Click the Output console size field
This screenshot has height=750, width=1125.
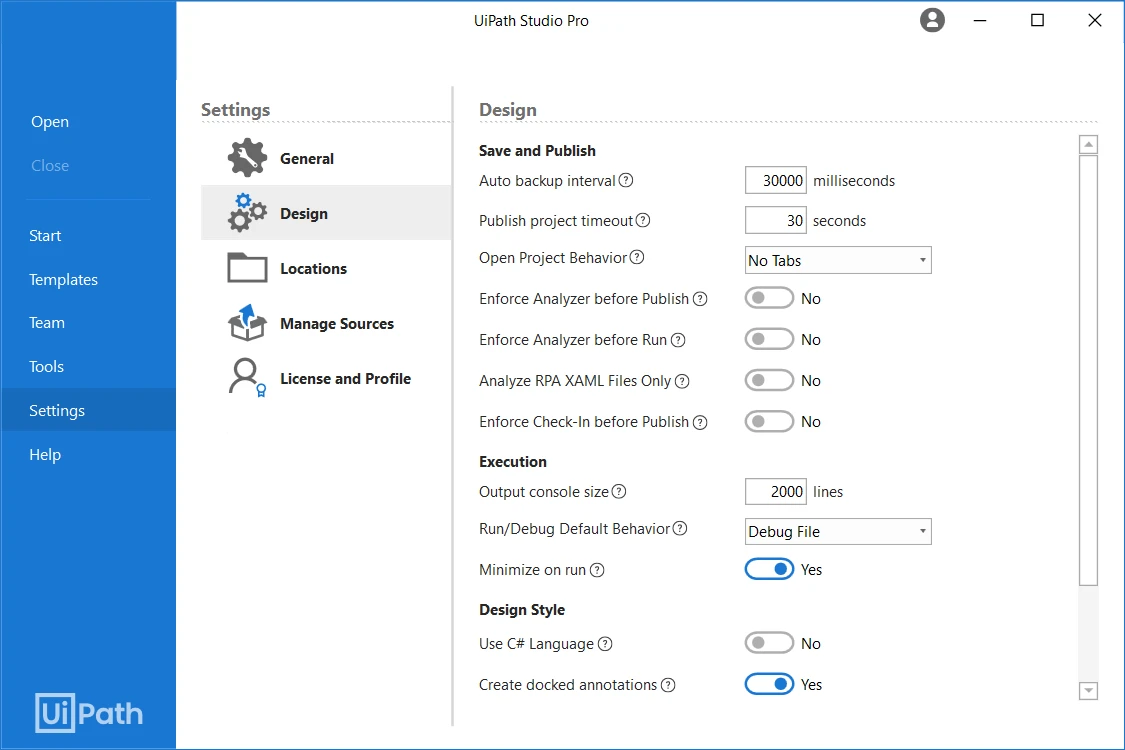click(776, 492)
